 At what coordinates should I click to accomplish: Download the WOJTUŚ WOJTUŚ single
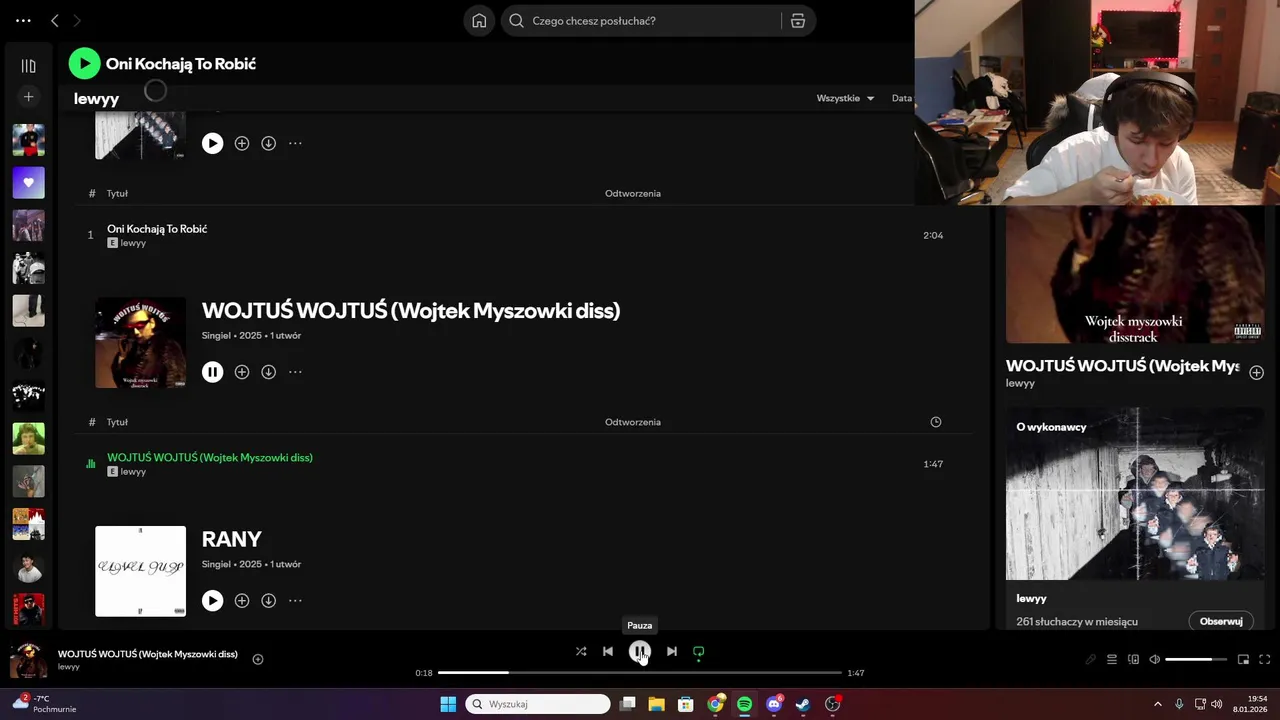pos(268,372)
